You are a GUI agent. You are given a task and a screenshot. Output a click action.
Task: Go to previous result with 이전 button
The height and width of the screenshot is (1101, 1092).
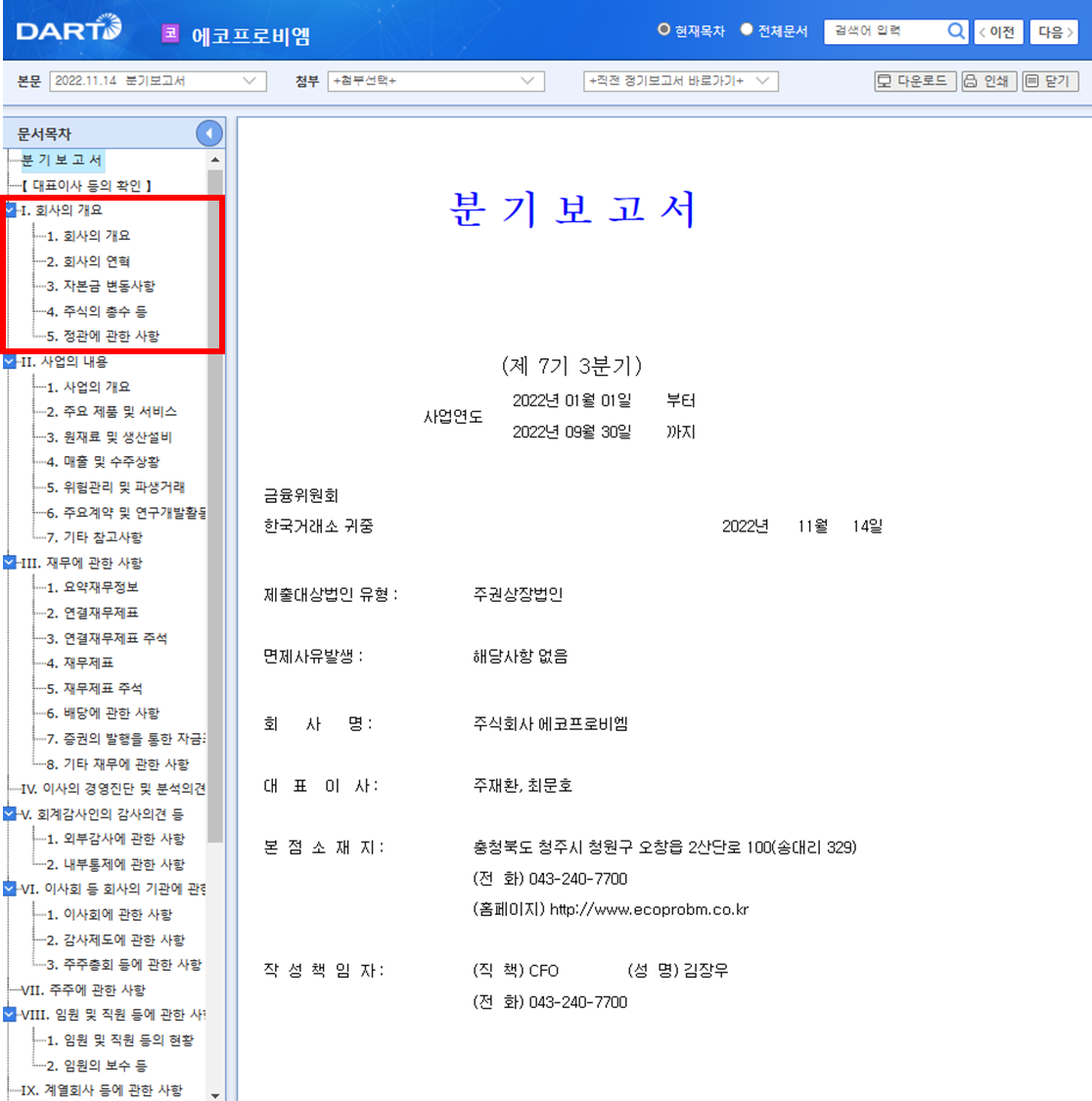998,31
